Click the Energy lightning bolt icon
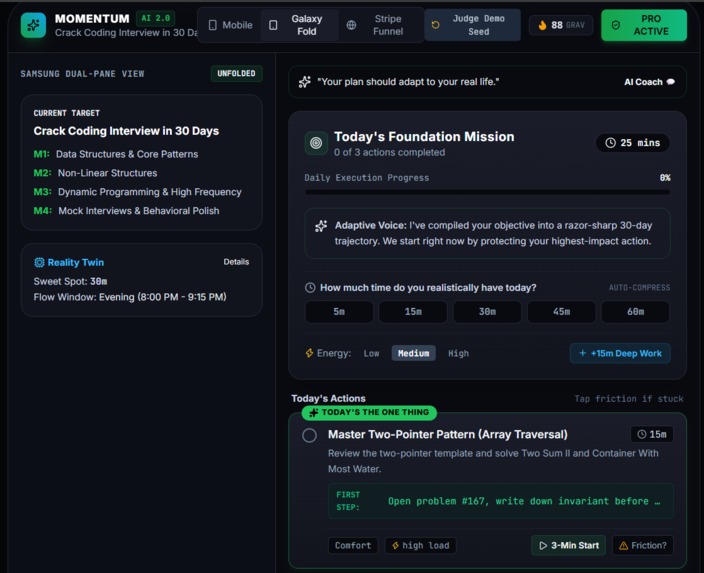704x573 pixels. click(x=309, y=353)
